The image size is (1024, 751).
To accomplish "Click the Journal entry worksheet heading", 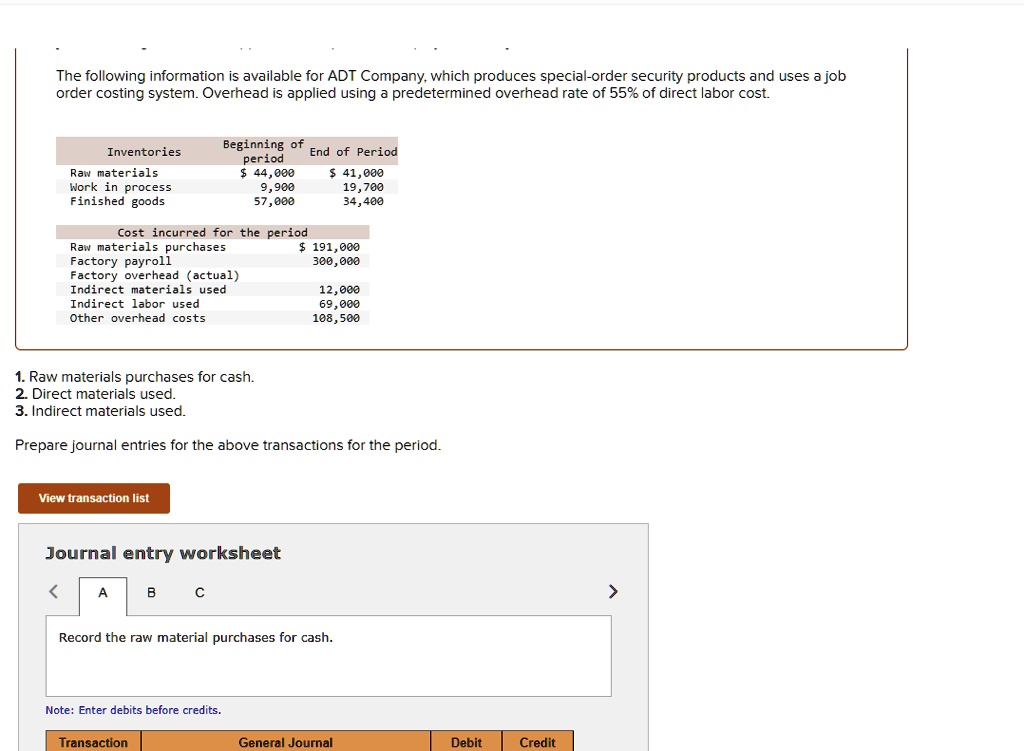I will (163, 552).
